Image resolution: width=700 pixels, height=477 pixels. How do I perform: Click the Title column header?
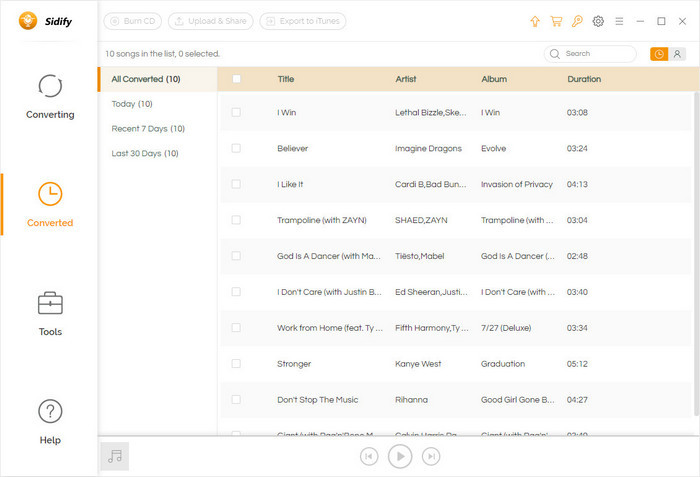click(286, 79)
